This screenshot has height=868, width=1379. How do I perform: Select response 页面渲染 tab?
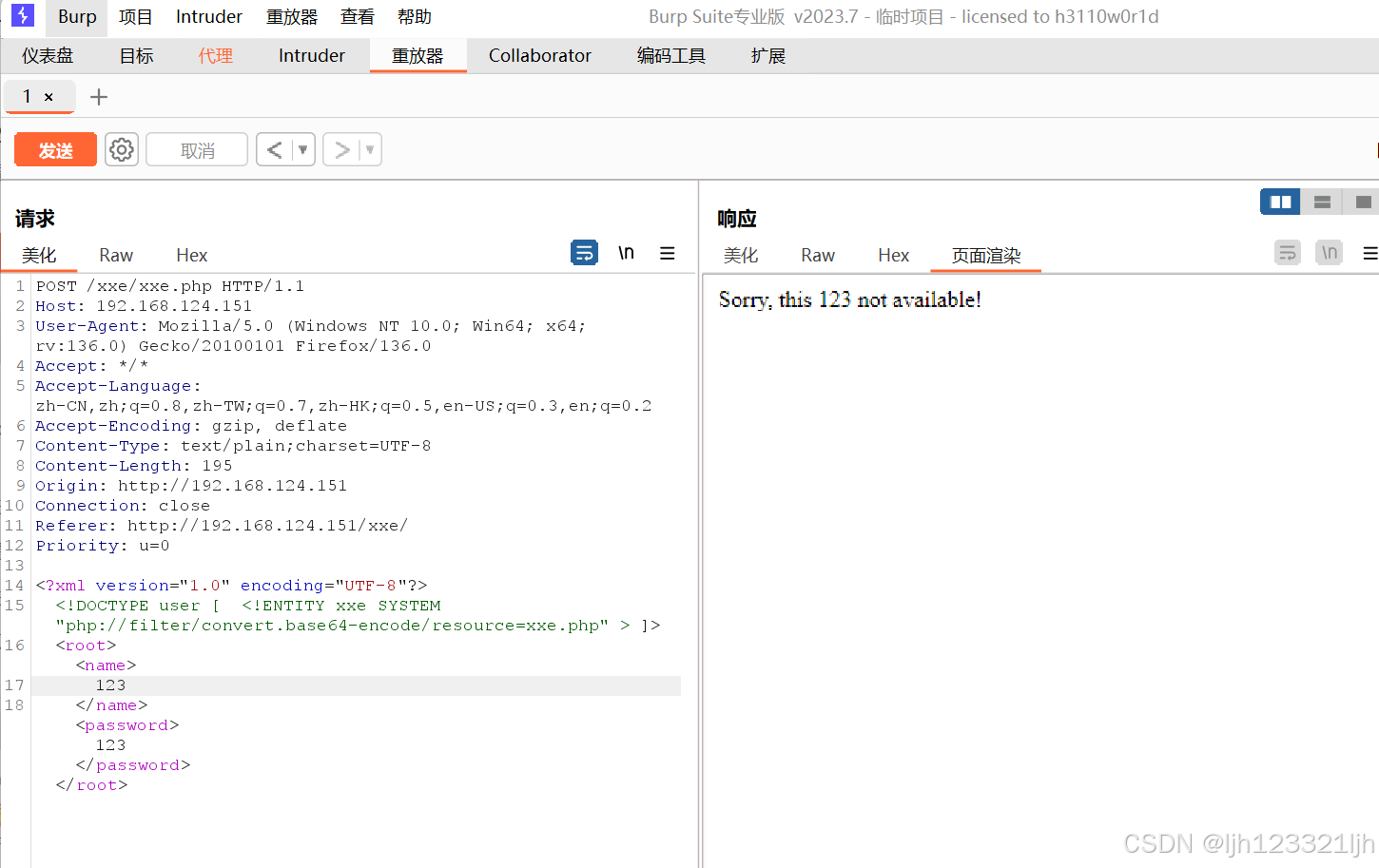click(x=986, y=255)
